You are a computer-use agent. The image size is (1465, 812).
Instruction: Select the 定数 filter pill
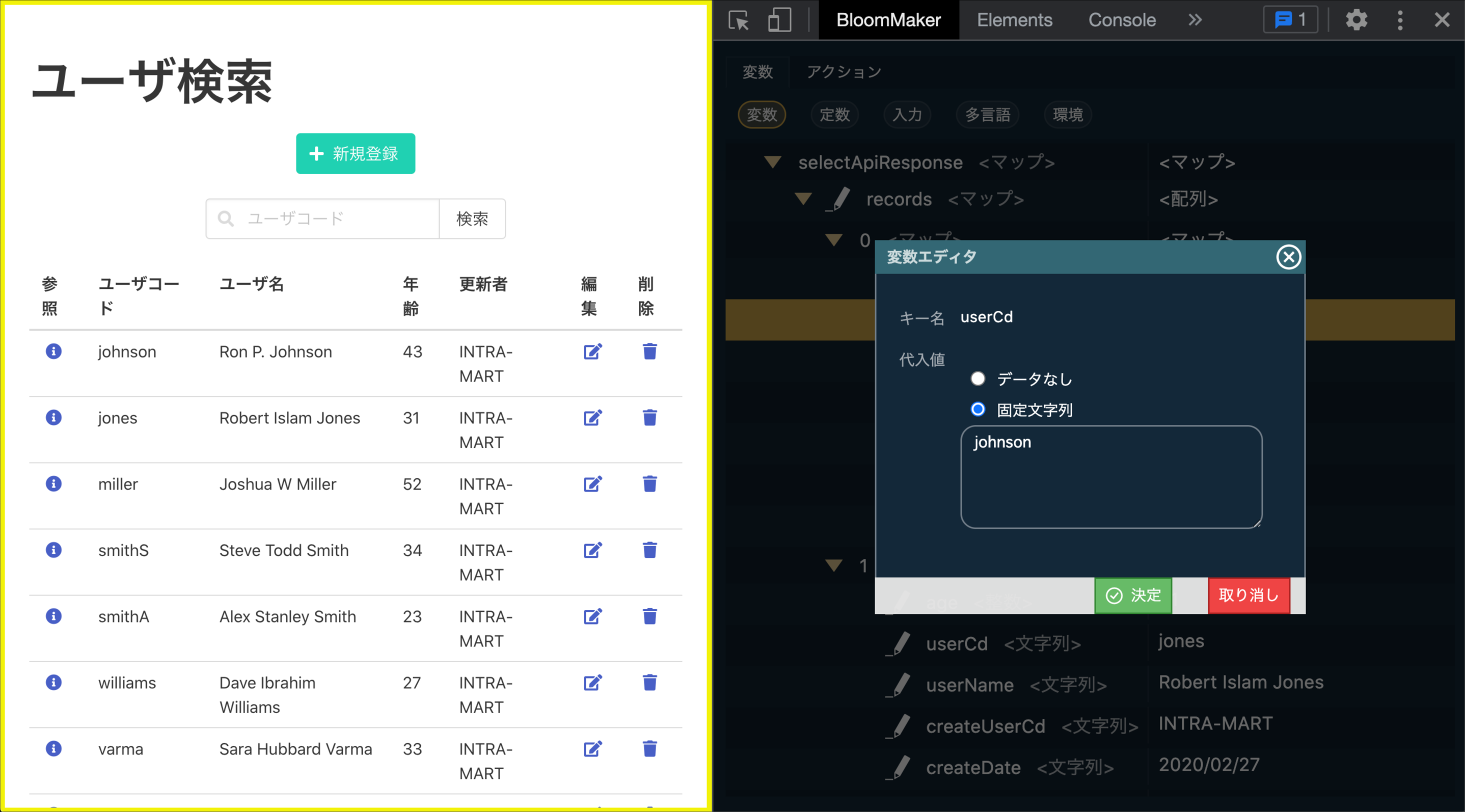834,115
